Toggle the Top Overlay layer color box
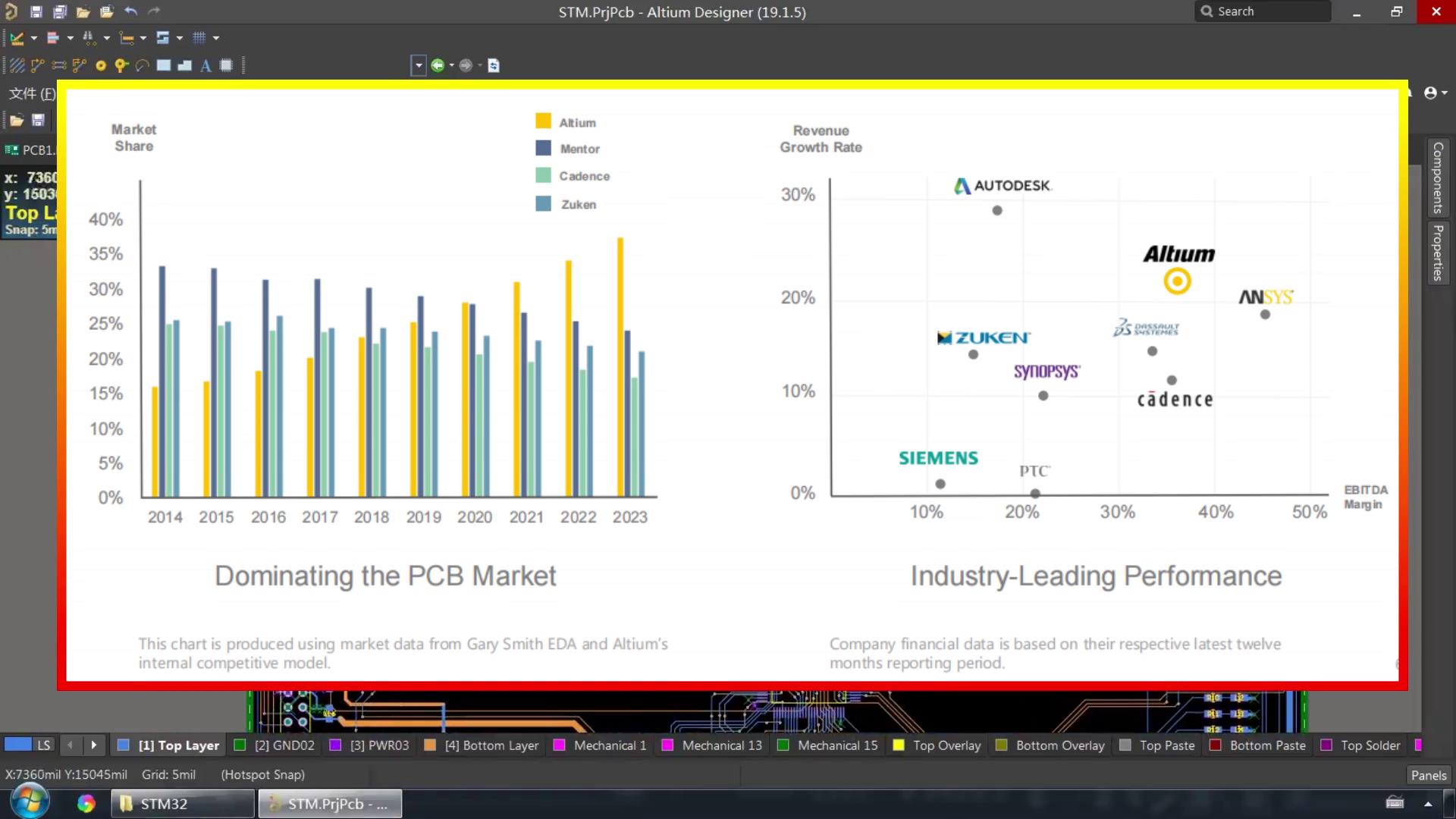The width and height of the screenshot is (1456, 819). point(899,745)
